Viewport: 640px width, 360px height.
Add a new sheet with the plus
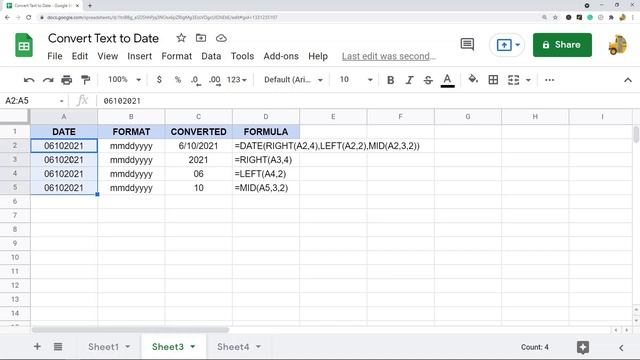(37, 347)
